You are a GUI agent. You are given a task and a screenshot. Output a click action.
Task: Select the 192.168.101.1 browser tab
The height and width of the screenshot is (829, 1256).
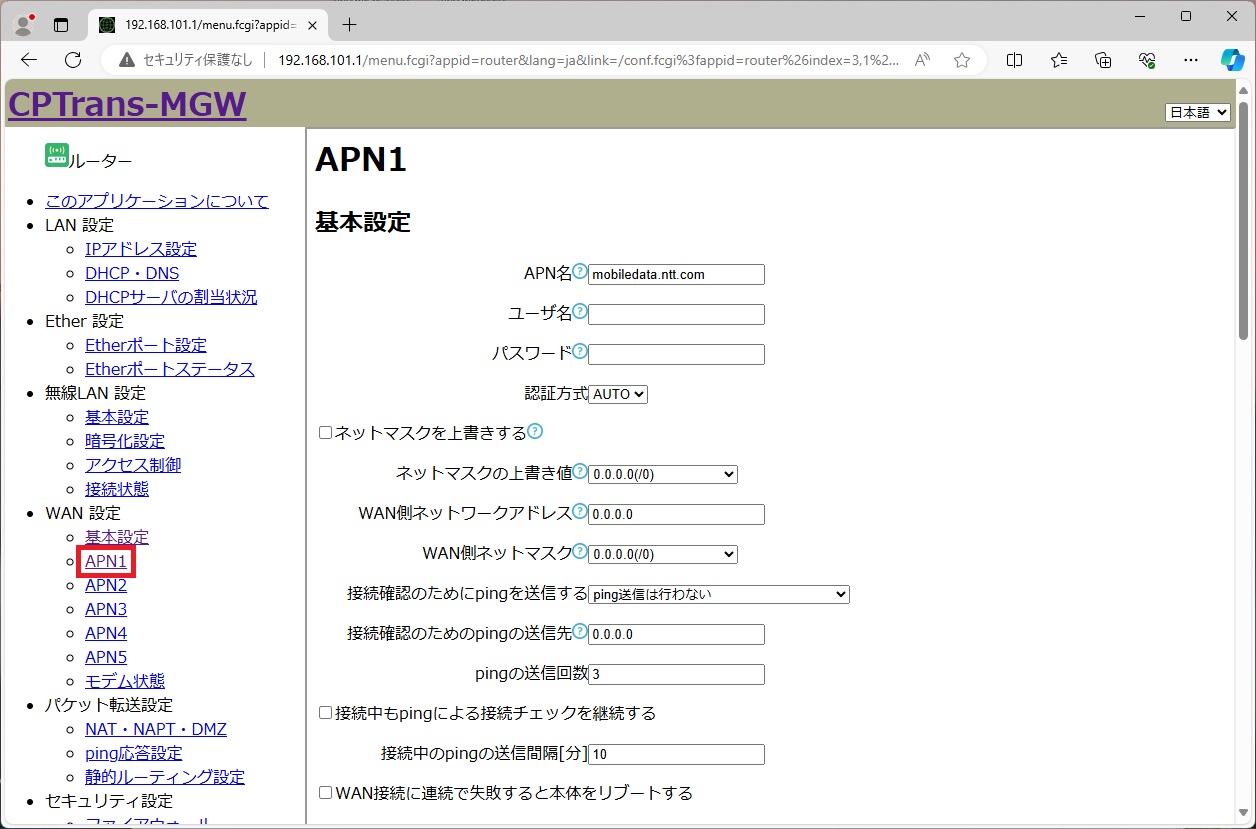(205, 24)
